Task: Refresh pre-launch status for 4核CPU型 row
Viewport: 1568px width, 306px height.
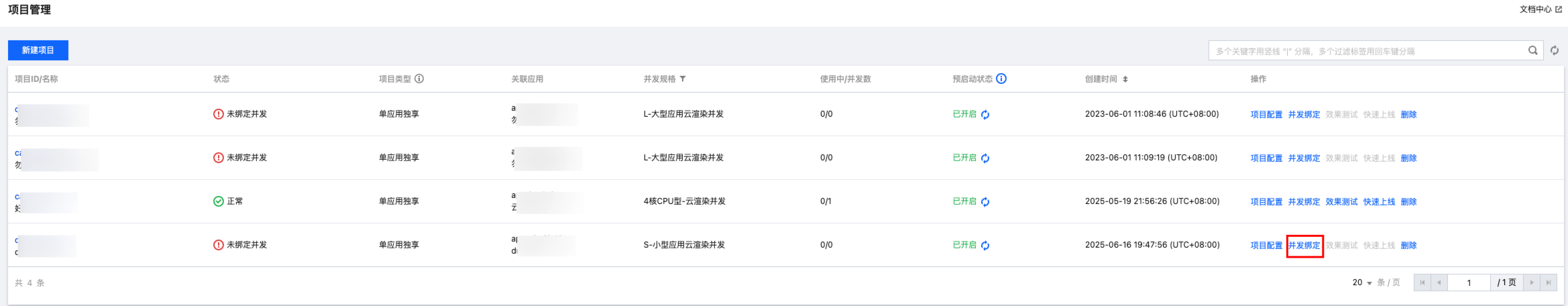Action: click(x=985, y=202)
